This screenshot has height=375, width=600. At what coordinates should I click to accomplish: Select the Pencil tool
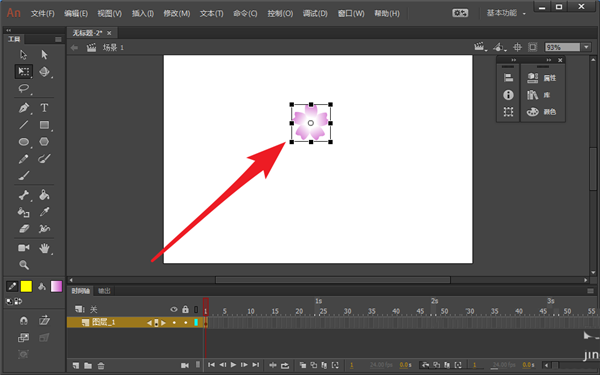tap(24, 159)
